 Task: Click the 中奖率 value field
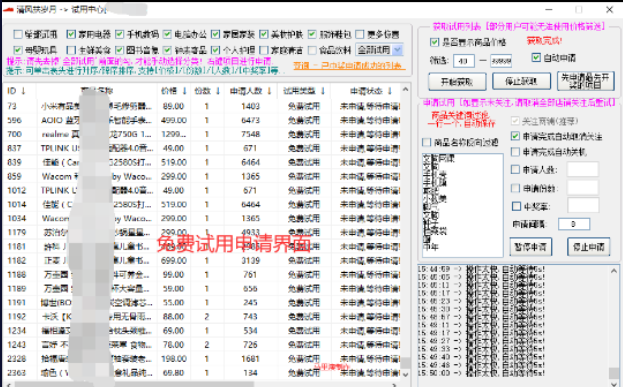(583, 206)
